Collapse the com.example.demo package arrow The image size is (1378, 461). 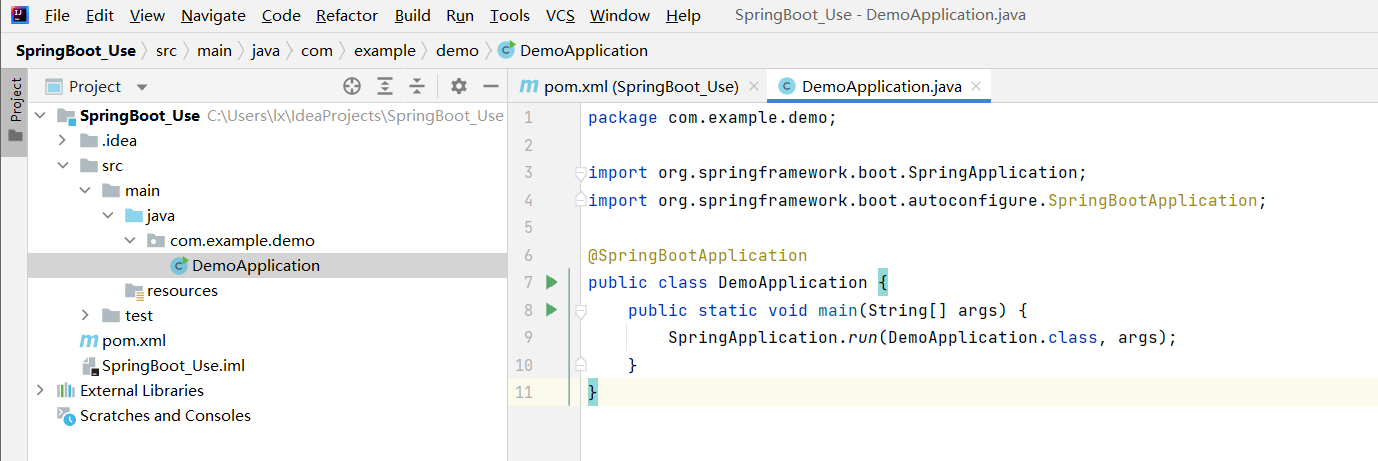tap(130, 241)
